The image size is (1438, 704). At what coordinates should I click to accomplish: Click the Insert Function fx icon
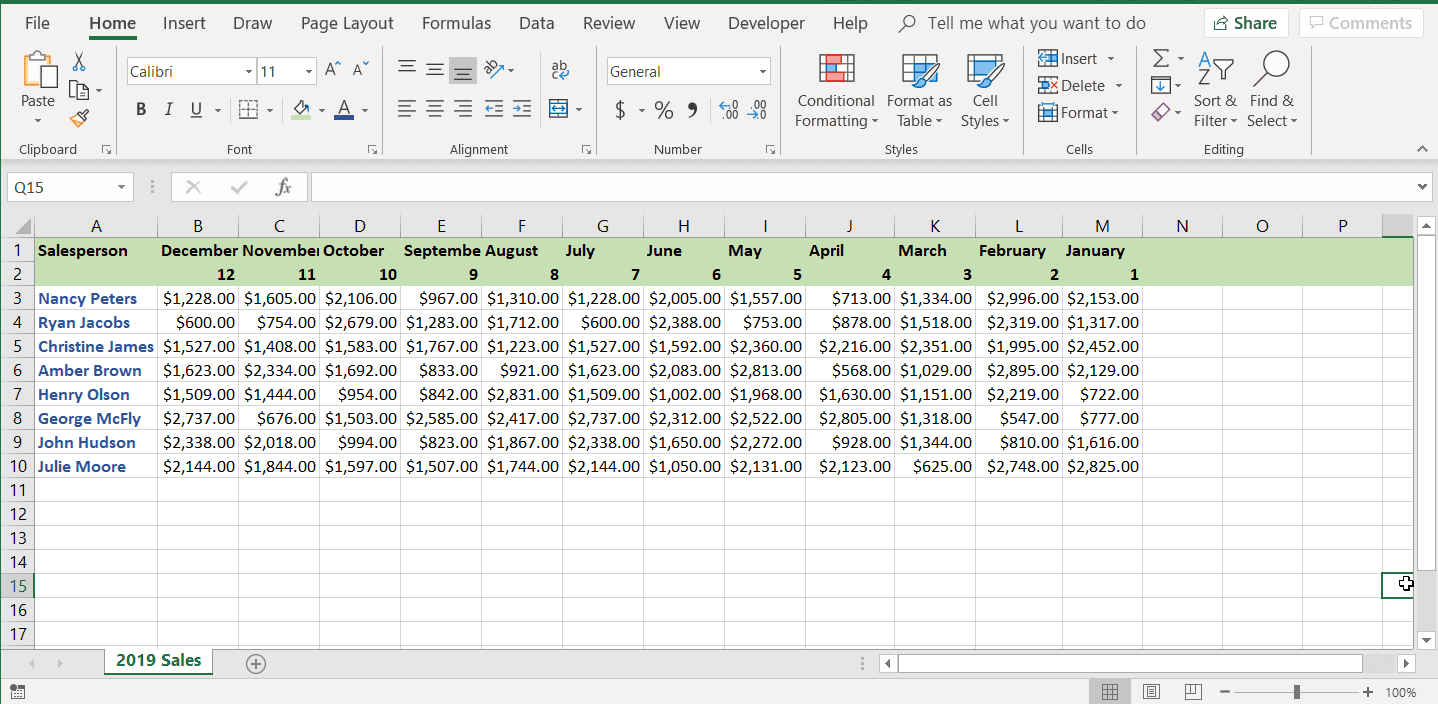click(x=283, y=187)
